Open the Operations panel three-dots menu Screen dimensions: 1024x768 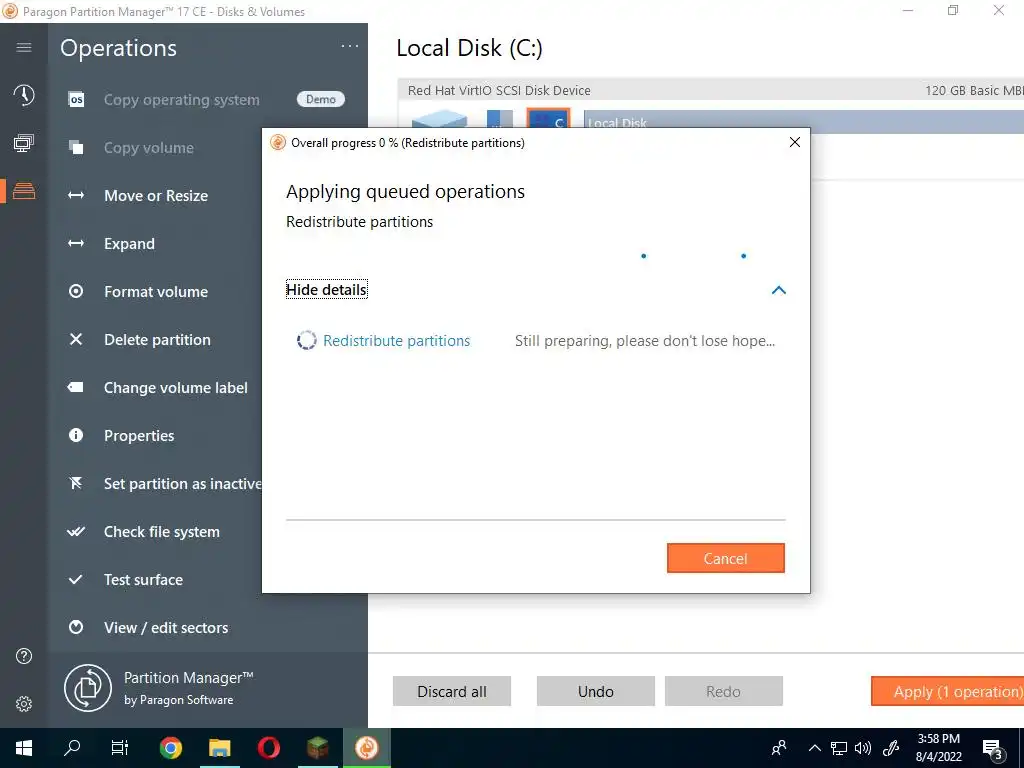click(350, 46)
